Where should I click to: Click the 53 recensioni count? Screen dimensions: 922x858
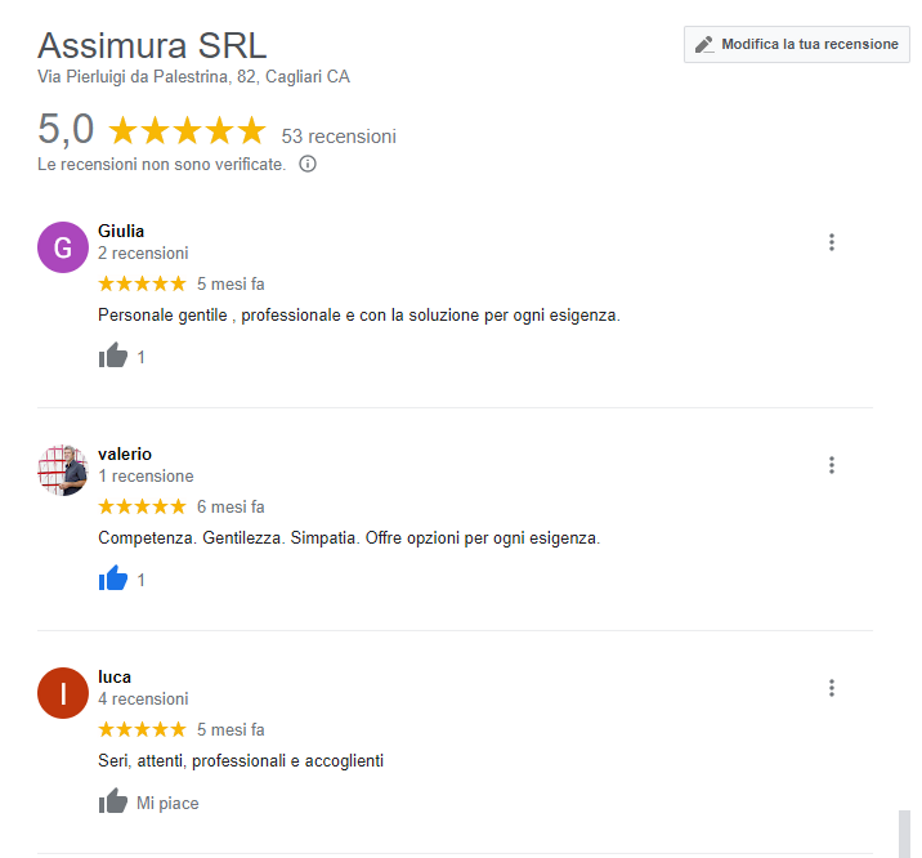(339, 136)
